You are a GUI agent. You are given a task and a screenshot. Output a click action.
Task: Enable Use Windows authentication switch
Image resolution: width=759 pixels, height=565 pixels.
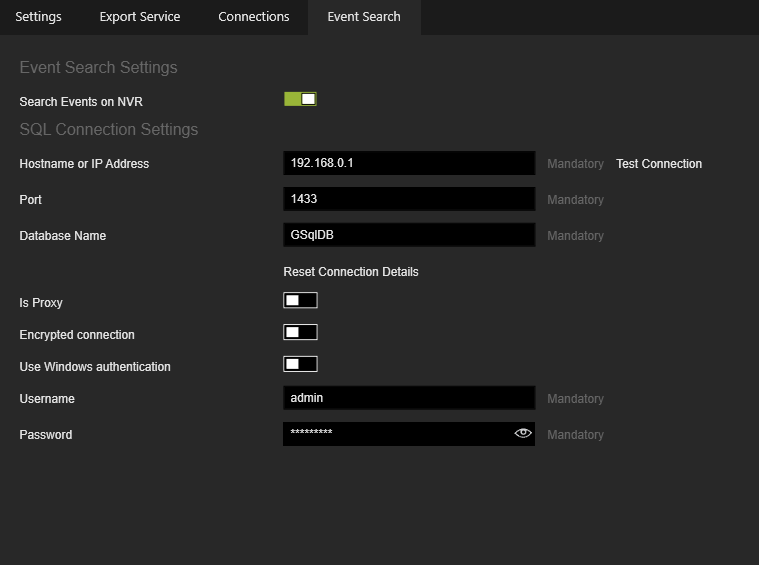click(x=300, y=364)
